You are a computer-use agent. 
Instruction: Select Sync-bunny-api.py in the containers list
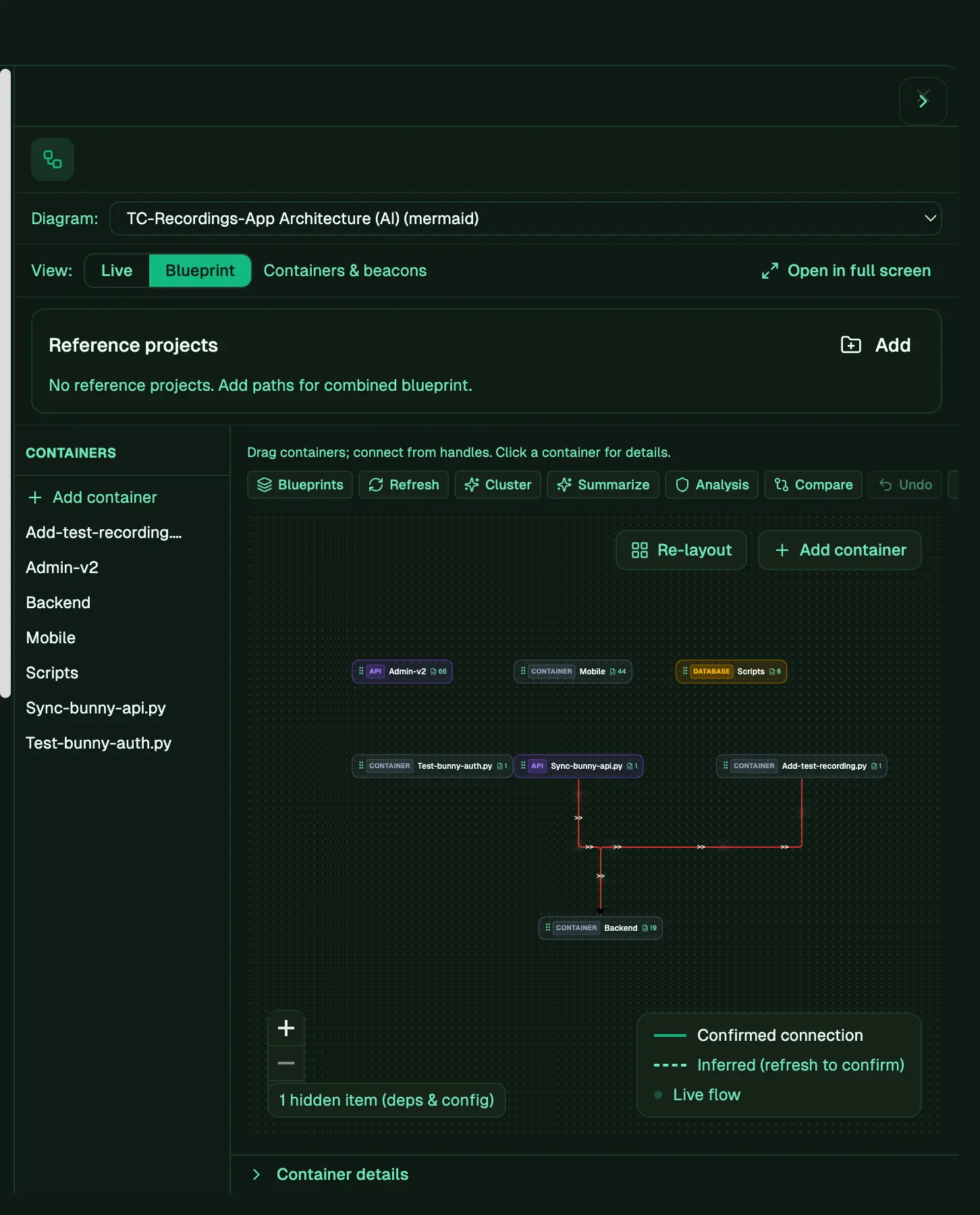pos(96,708)
